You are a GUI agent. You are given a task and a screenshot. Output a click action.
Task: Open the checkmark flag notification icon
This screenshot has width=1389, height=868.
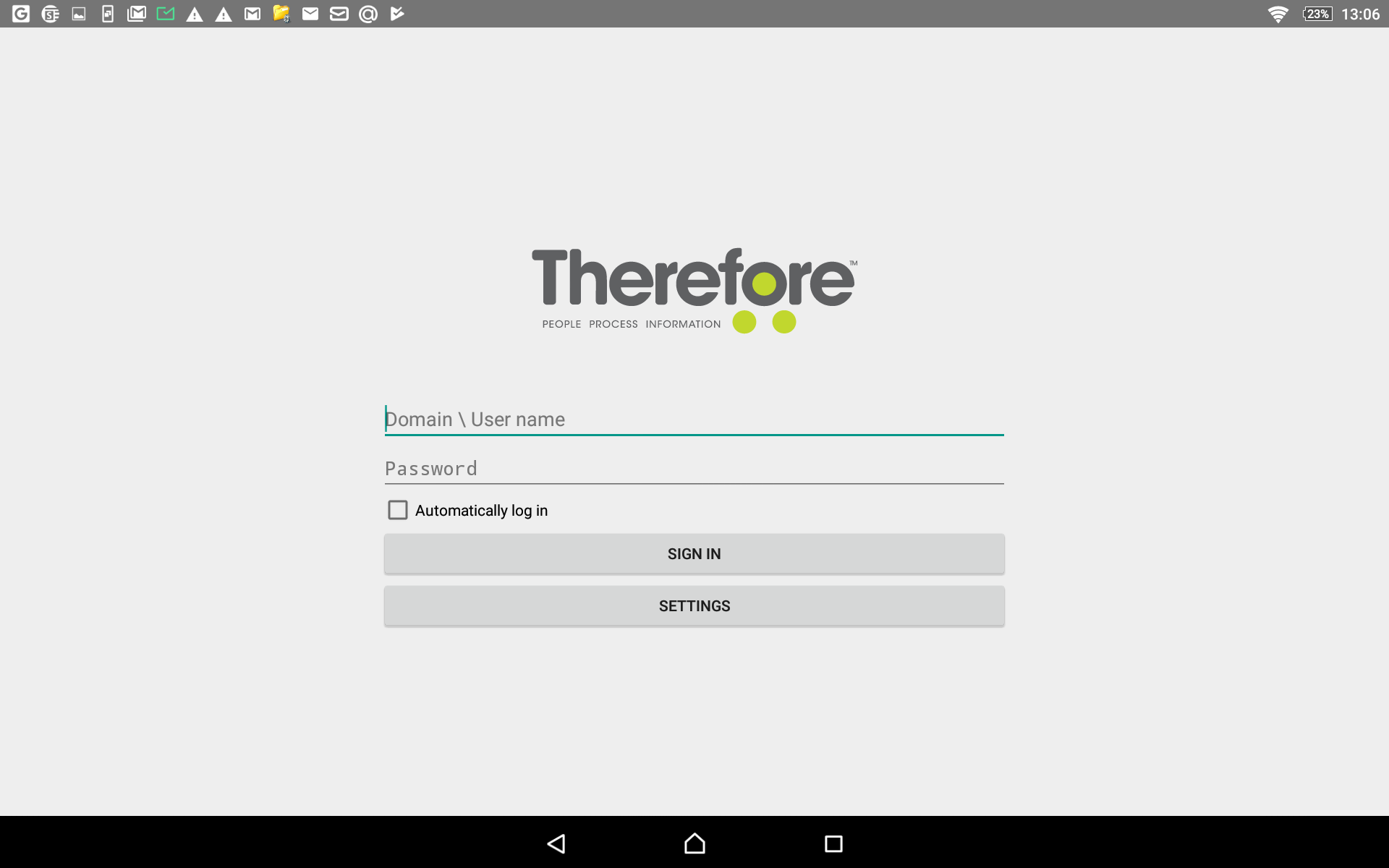(397, 14)
